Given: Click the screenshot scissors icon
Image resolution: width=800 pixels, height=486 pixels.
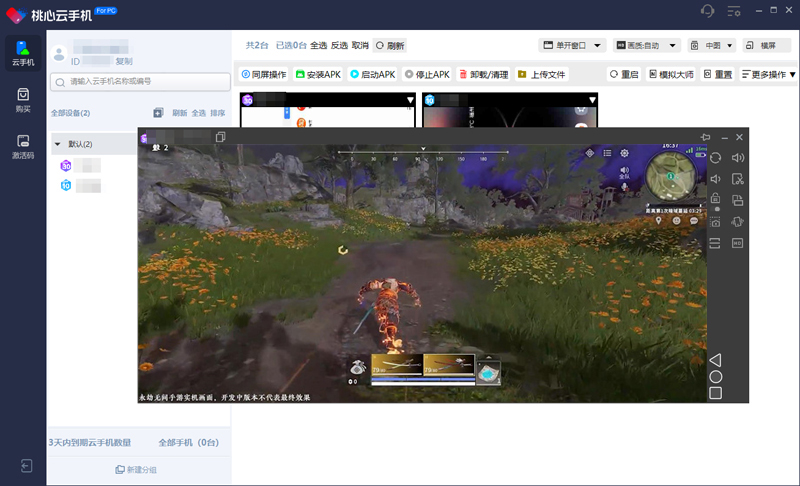Looking at the screenshot, I should (738, 179).
